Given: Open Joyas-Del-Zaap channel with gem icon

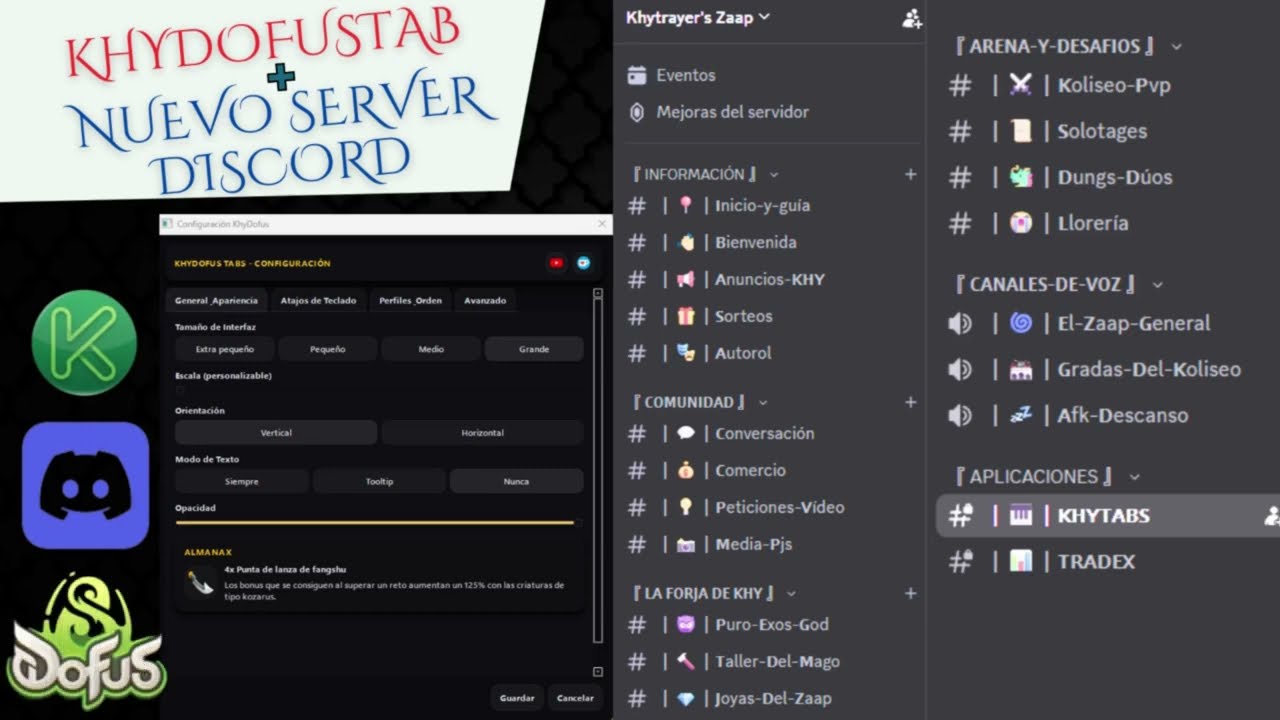Looking at the screenshot, I should (x=685, y=698).
